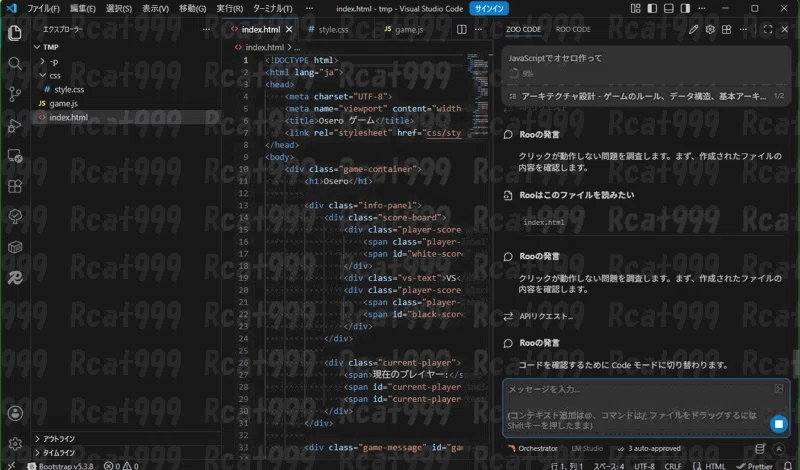Open index.html file reference in chat
This screenshot has height=470, width=800.
point(544,222)
